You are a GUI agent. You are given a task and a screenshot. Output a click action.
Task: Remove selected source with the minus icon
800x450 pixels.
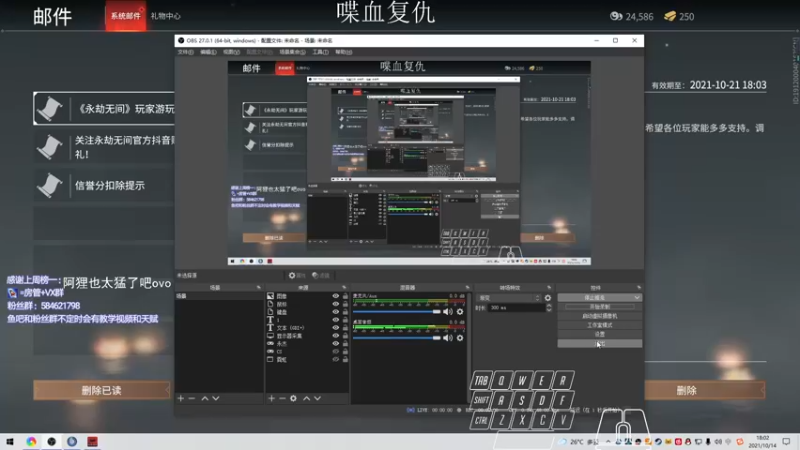coord(282,398)
